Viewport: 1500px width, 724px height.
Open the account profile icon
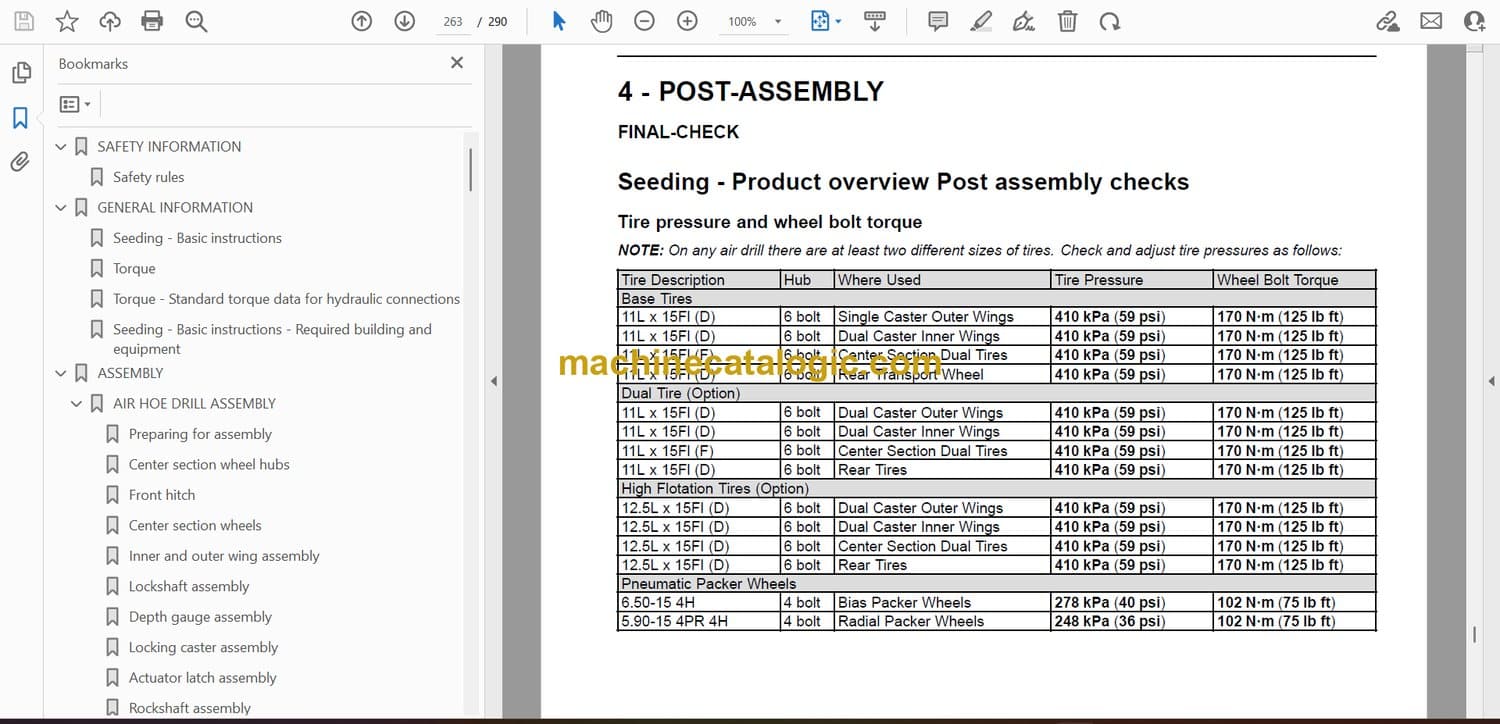(x=1475, y=21)
